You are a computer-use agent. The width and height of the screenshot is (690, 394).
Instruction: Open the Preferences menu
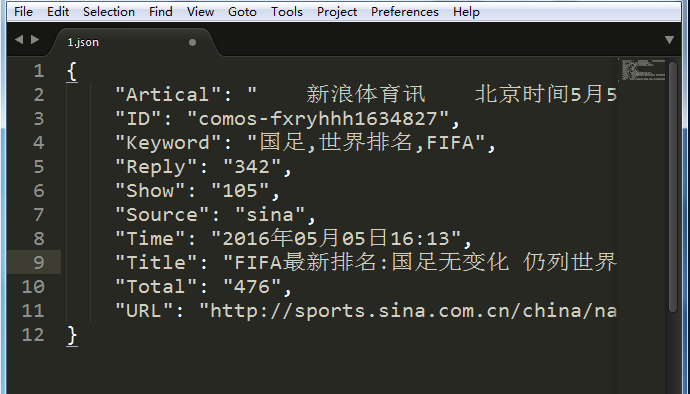click(405, 11)
